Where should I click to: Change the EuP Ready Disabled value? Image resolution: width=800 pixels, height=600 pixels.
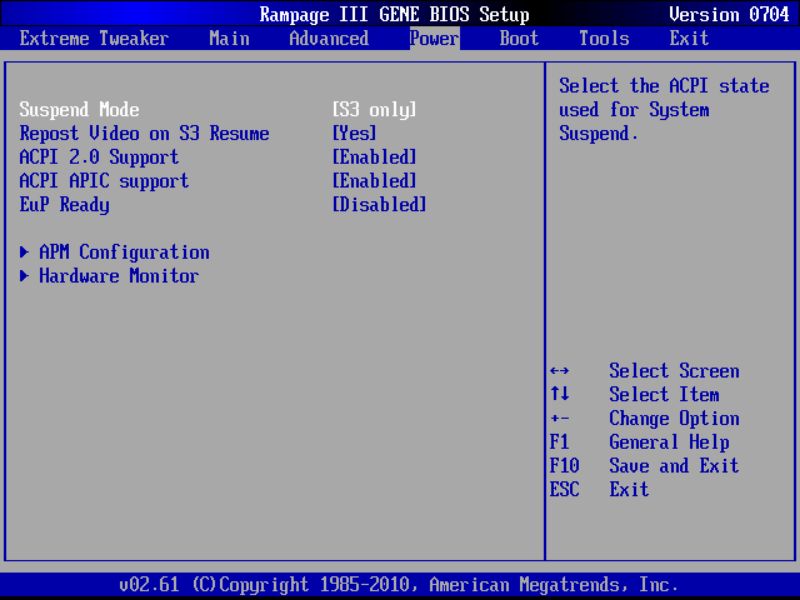(x=379, y=205)
